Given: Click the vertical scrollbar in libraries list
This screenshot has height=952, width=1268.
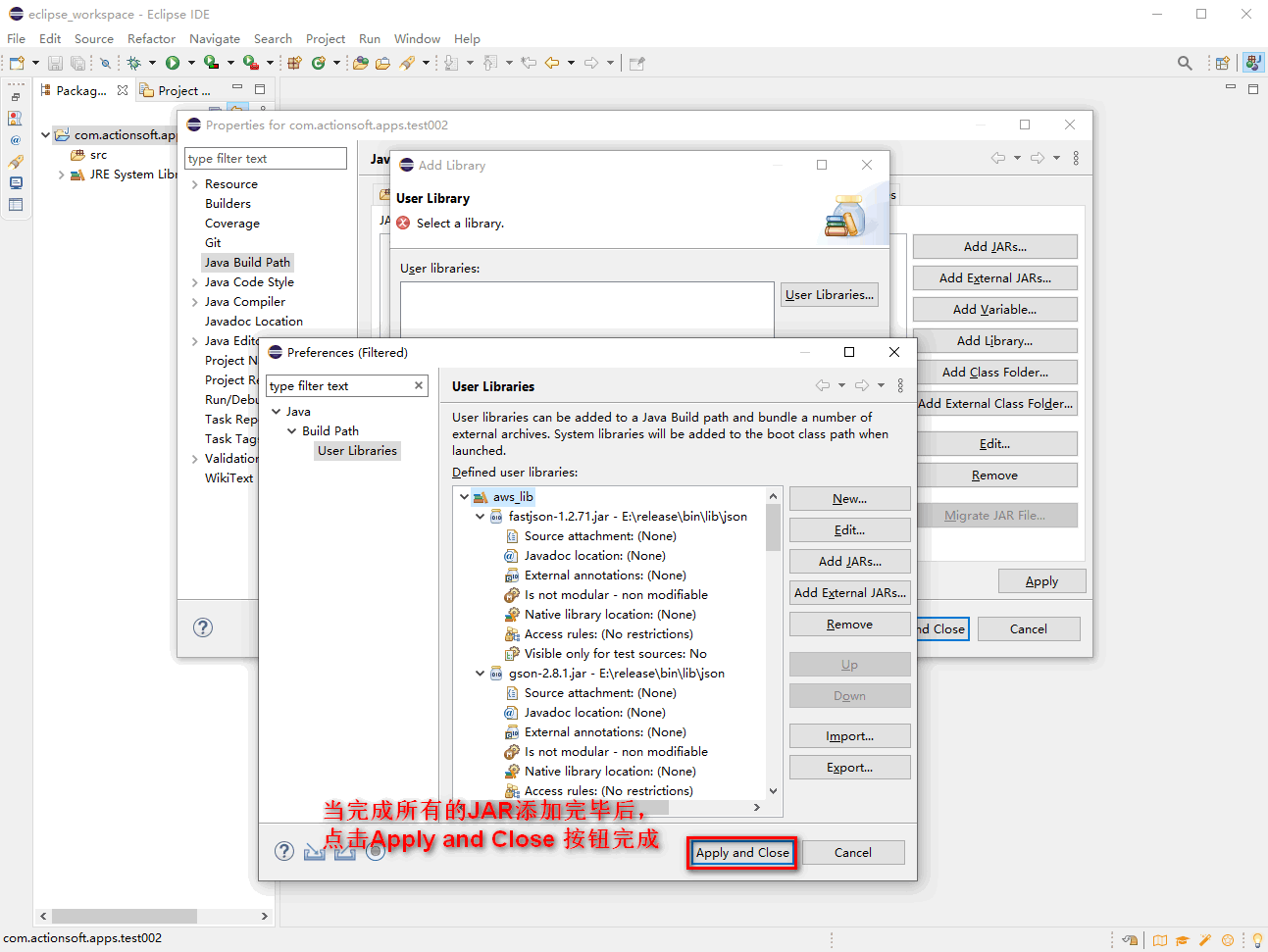Looking at the screenshot, I should [x=773, y=527].
